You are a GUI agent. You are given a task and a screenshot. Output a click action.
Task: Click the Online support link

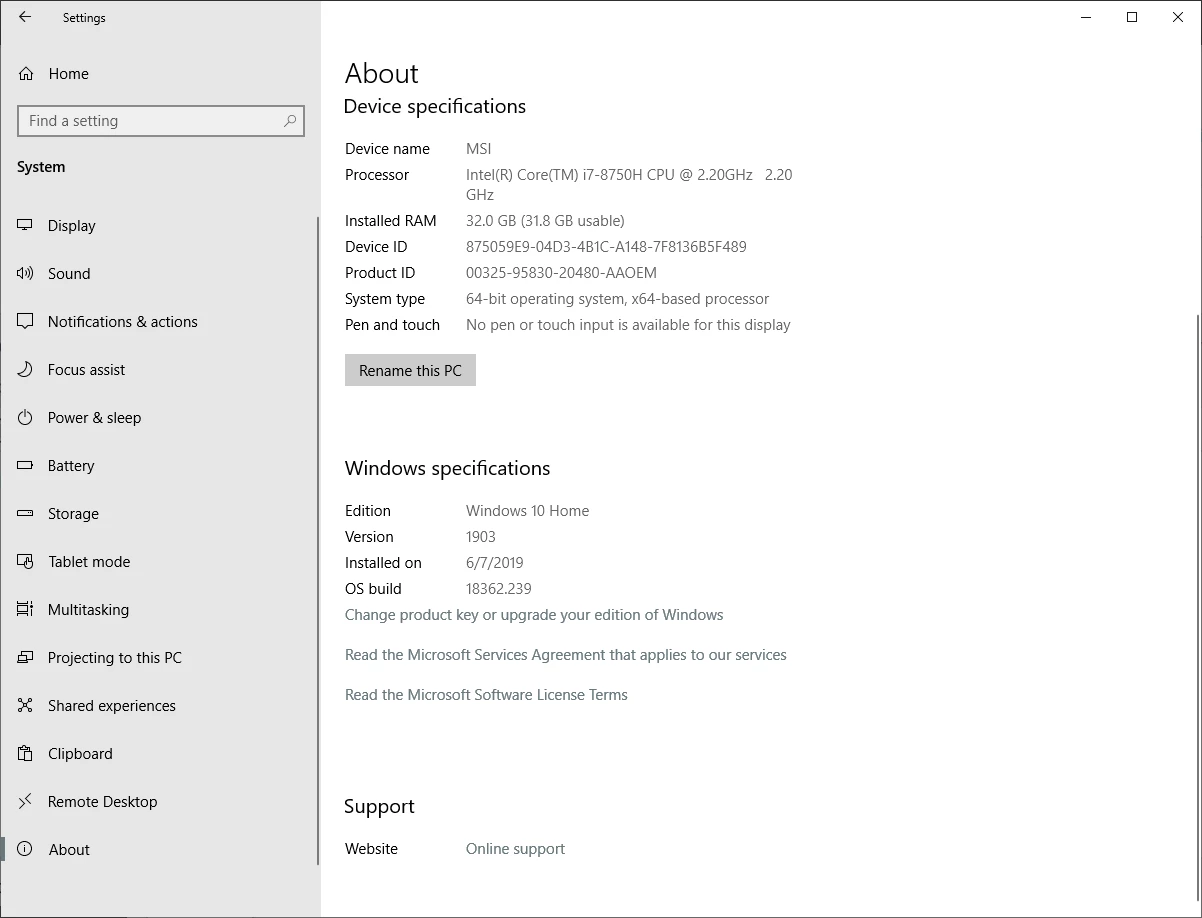pyautogui.click(x=515, y=849)
